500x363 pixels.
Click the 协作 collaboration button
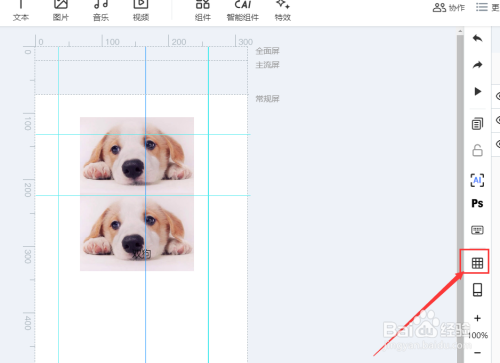tap(449, 7)
